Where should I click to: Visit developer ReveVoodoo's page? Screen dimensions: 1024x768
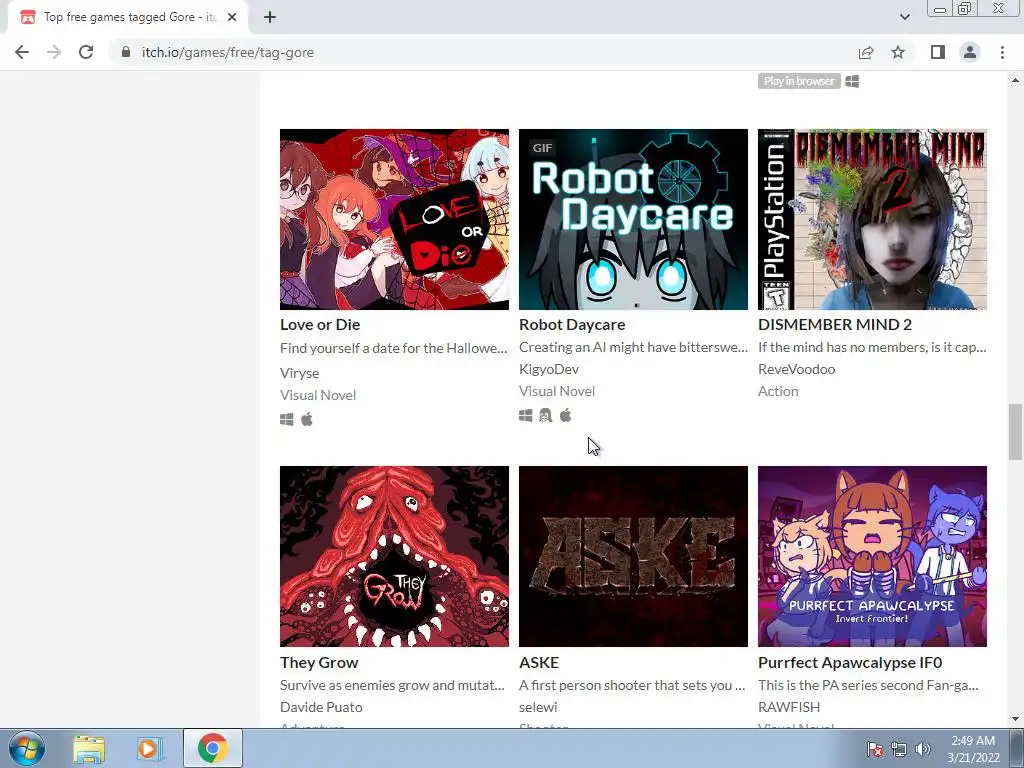click(797, 369)
